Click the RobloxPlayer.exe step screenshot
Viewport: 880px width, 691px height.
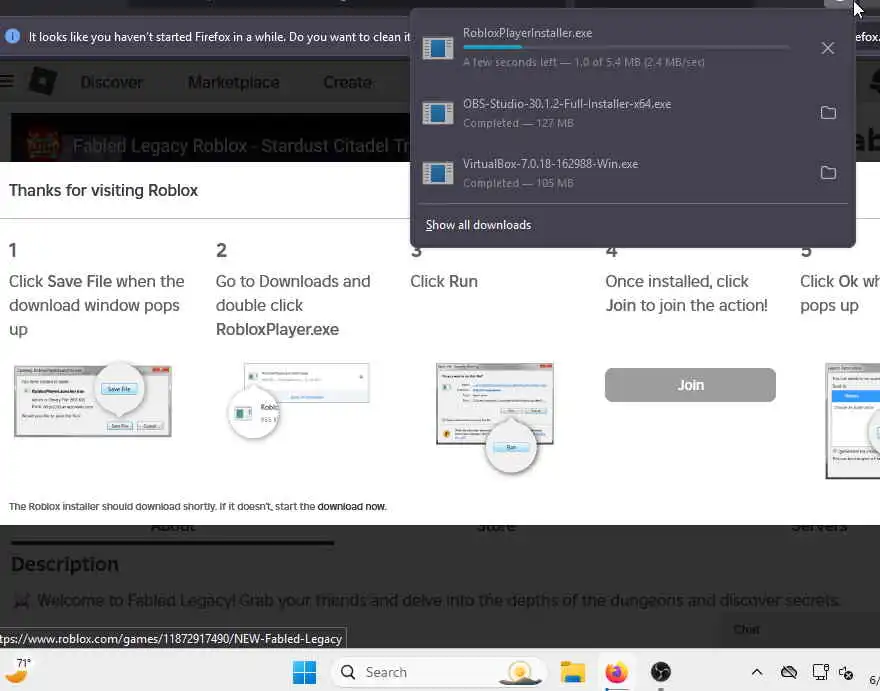[299, 400]
